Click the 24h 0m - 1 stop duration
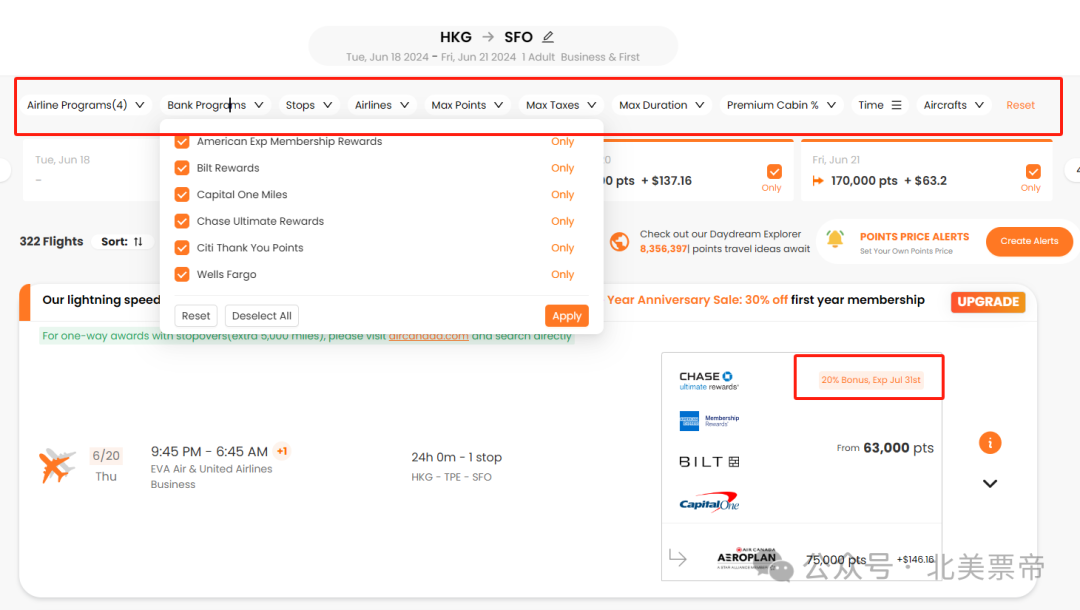Viewport: 1080px width, 610px height. (457, 457)
